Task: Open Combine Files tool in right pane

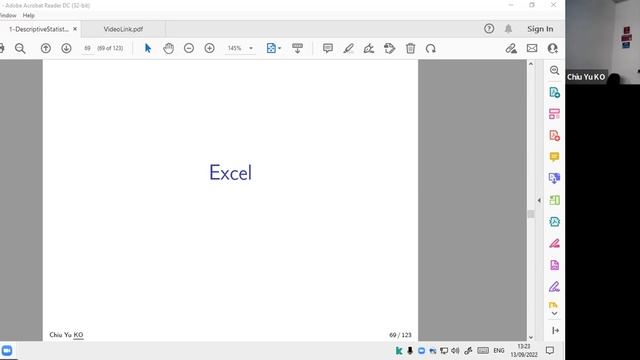Action: [x=554, y=178]
